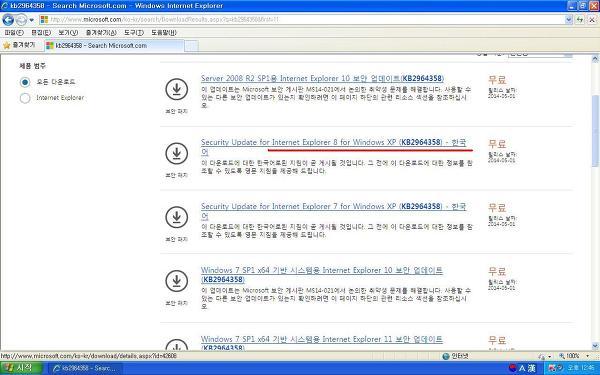Open Security Update for Internet Explorer 8 link

pyautogui.click(x=334, y=147)
